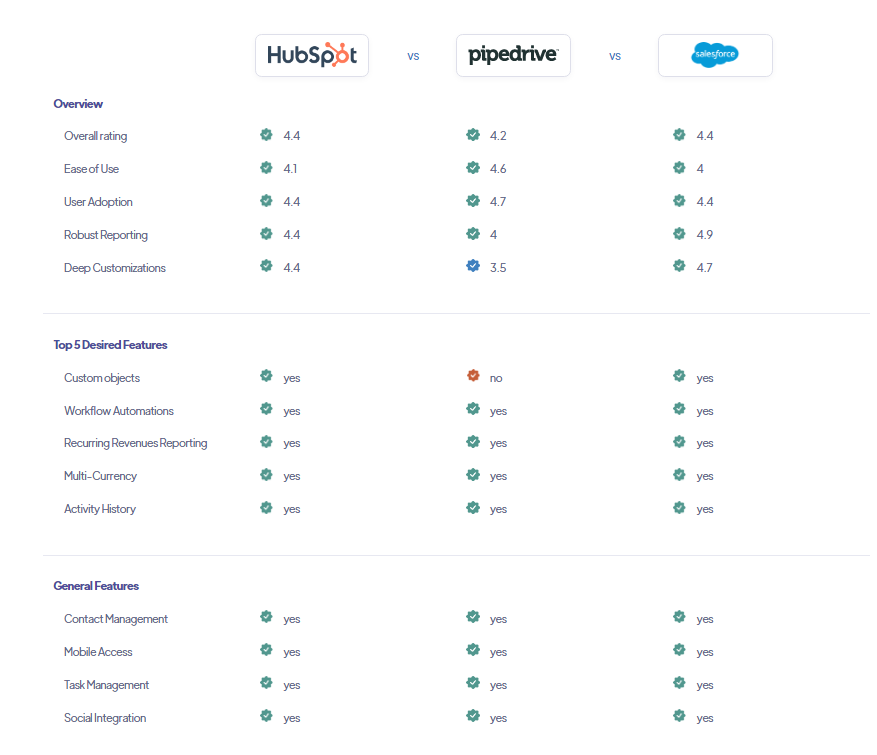Viewport: 877px width, 755px height.
Task: Click Salesforce's Robust Reporting 4.9 badge
Action: tap(679, 233)
